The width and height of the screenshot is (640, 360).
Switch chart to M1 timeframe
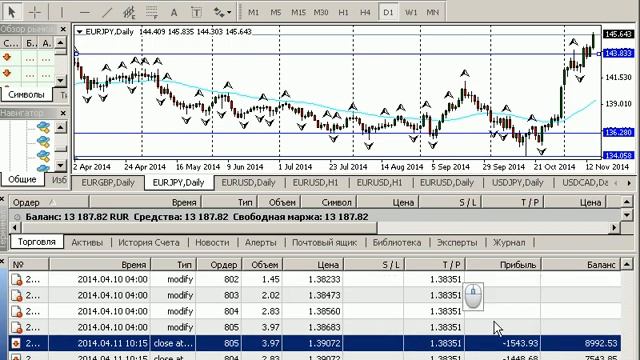pyautogui.click(x=253, y=12)
